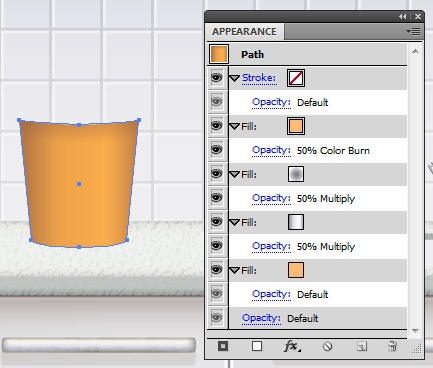Viewport: 433px width, 368px height.
Task: Click the Clear Appearance icon
Action: [328, 347]
